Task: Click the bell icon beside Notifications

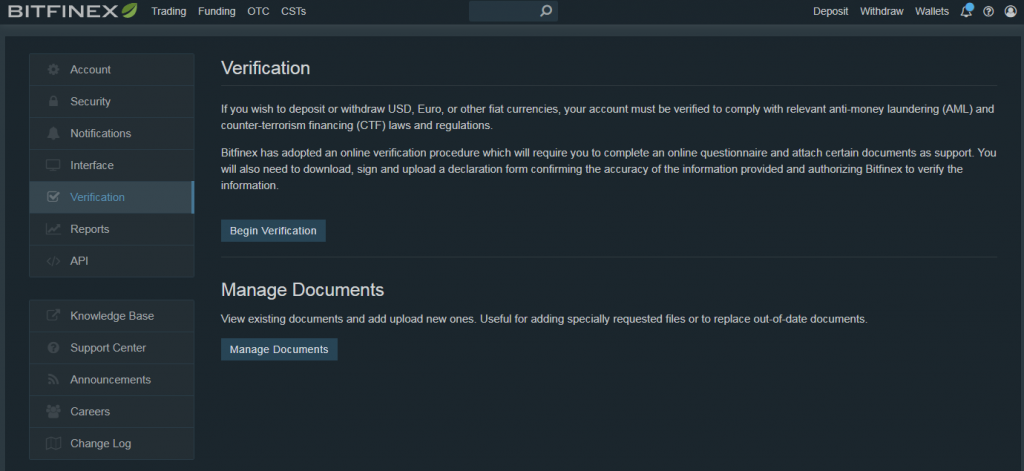Action: (54, 133)
